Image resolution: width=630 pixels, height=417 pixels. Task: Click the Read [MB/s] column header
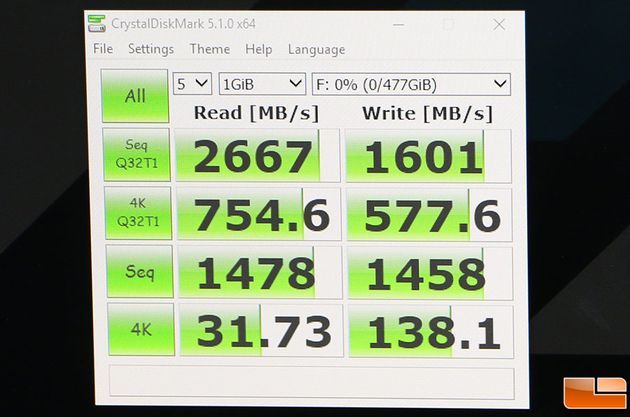(x=256, y=113)
